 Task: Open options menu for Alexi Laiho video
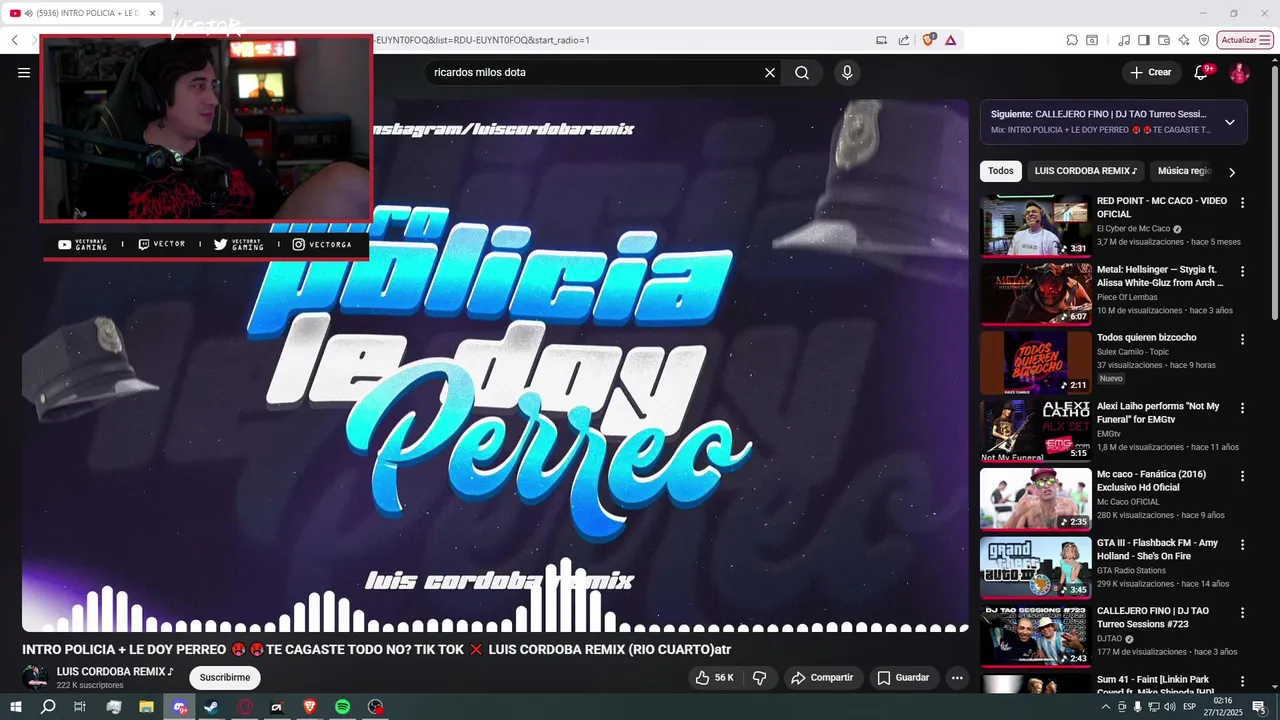point(1243,408)
